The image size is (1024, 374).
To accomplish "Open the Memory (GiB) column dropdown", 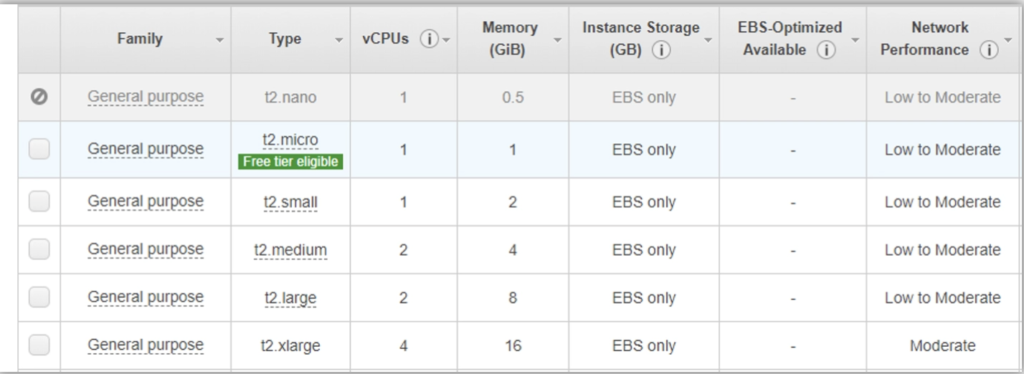I will [x=557, y=40].
